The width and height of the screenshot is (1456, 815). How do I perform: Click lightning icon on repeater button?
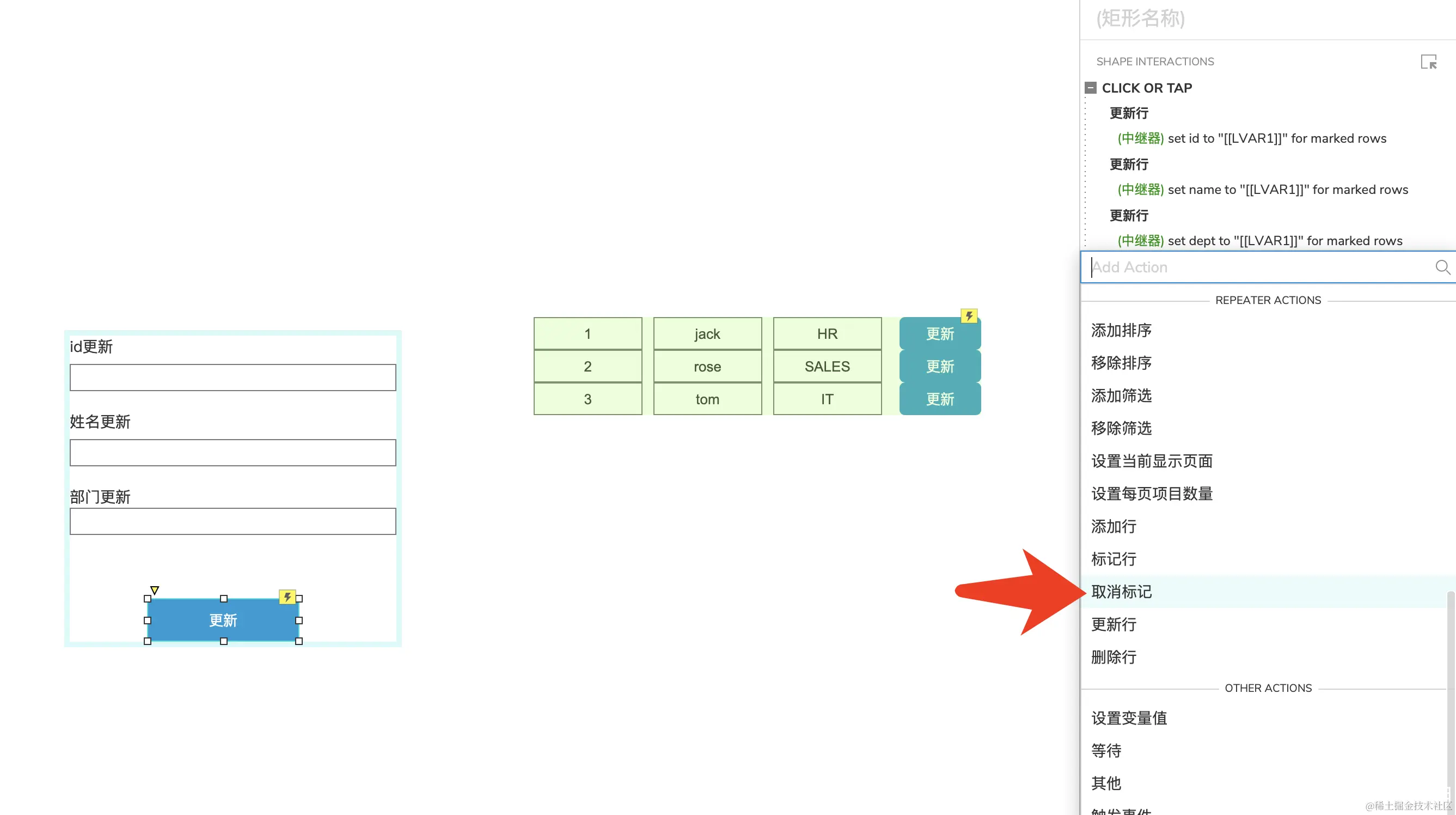point(969,315)
